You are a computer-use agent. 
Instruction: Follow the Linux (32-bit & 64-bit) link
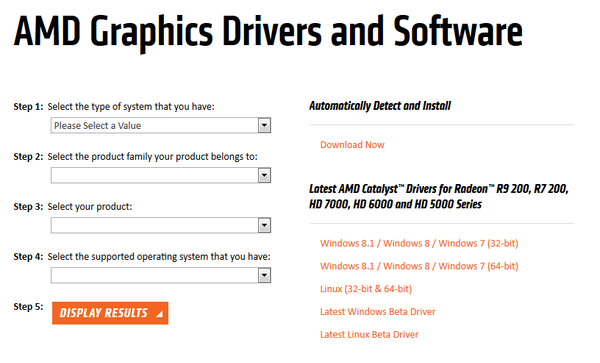(x=366, y=289)
